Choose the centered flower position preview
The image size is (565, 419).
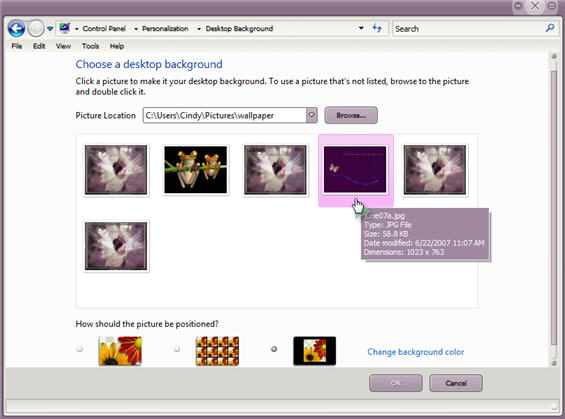point(315,351)
